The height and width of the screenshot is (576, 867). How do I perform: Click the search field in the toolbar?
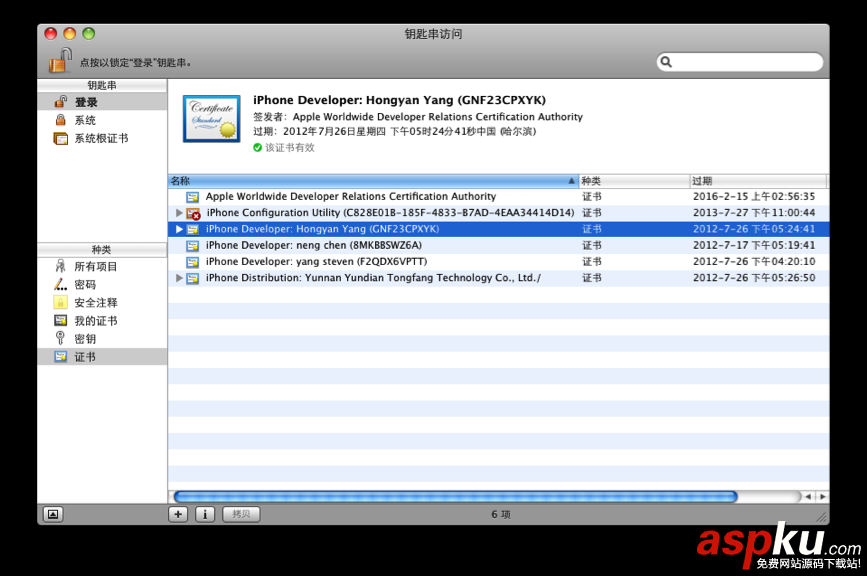[740, 62]
